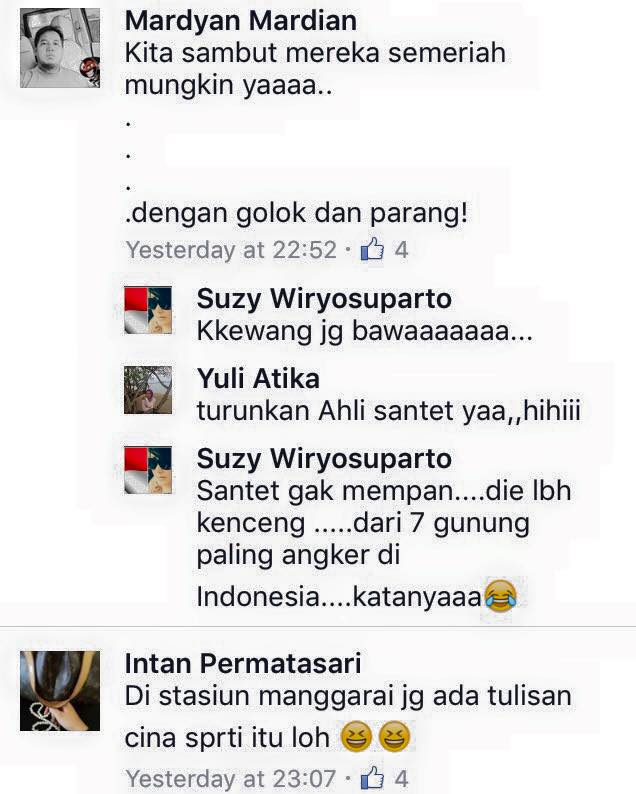Open the Yesterday at 23:07 timestamp
Screen dimensions: 636x794
point(231,778)
